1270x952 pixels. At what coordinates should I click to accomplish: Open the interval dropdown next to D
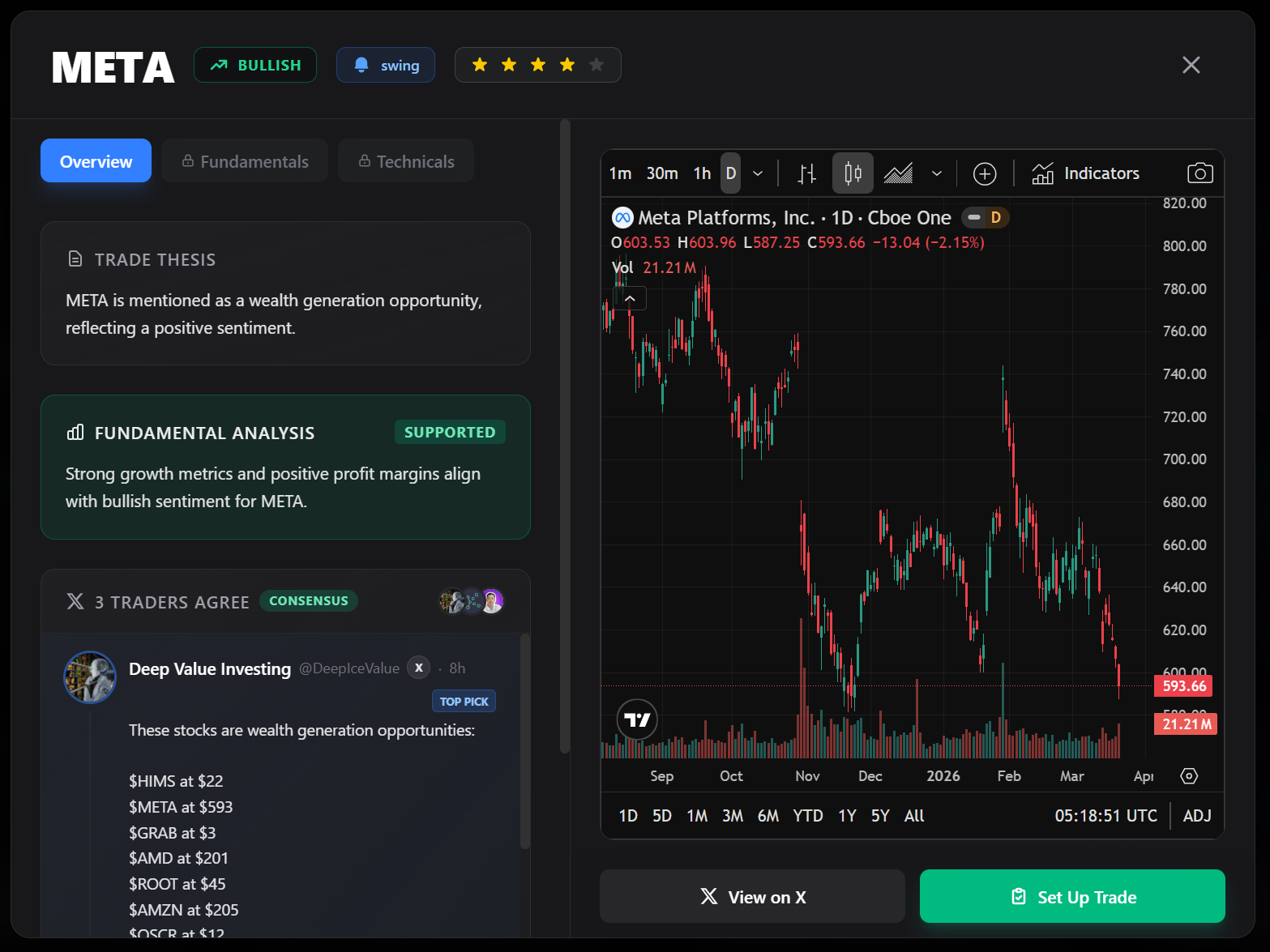[758, 173]
